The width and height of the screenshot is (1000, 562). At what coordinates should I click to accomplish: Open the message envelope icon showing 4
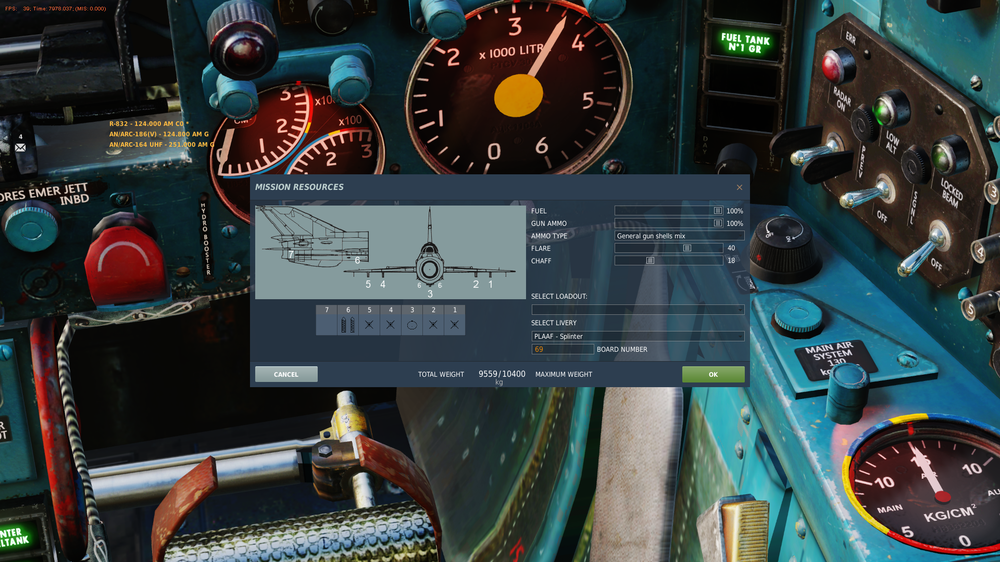point(20,147)
